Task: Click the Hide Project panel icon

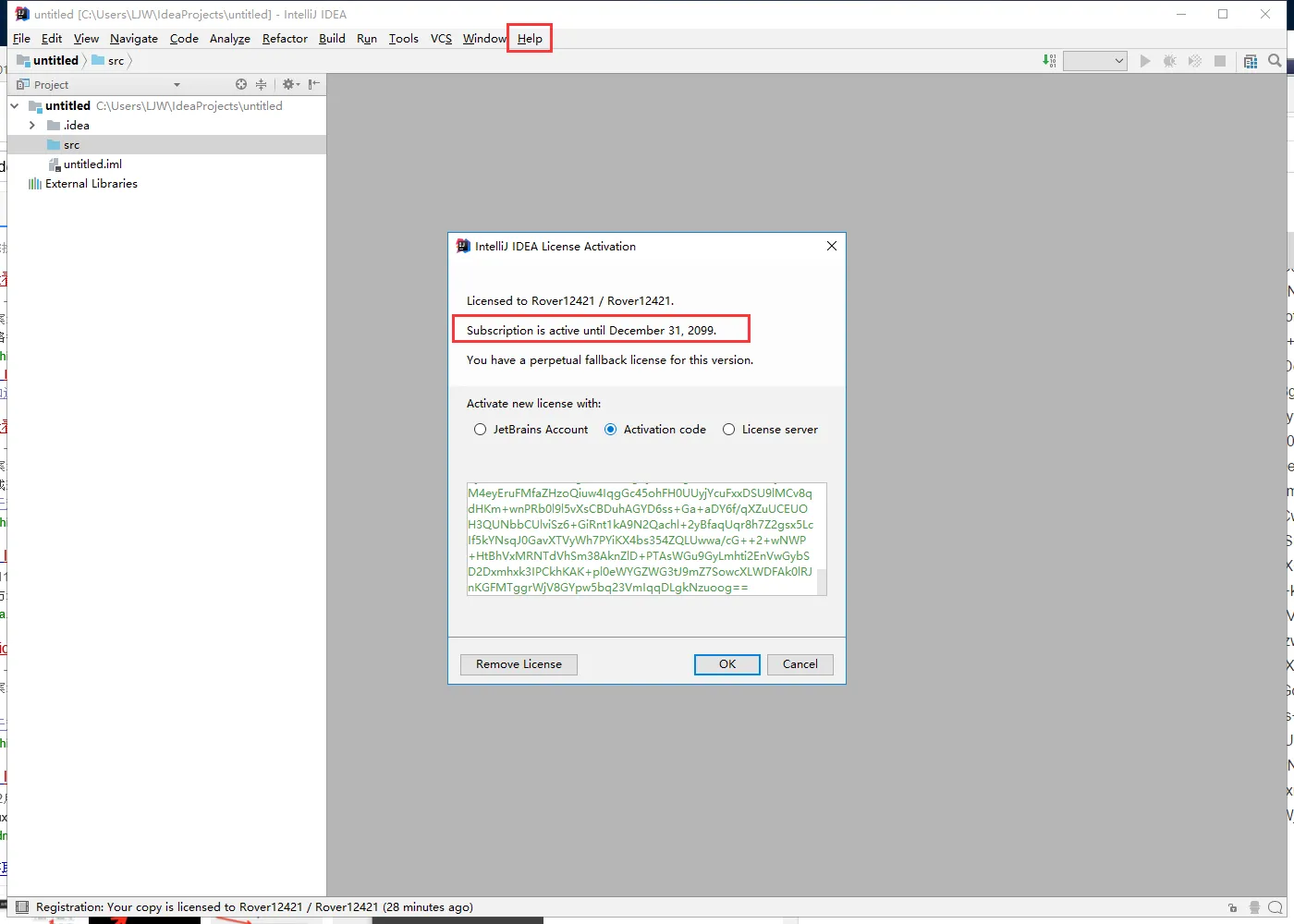Action: [x=314, y=84]
